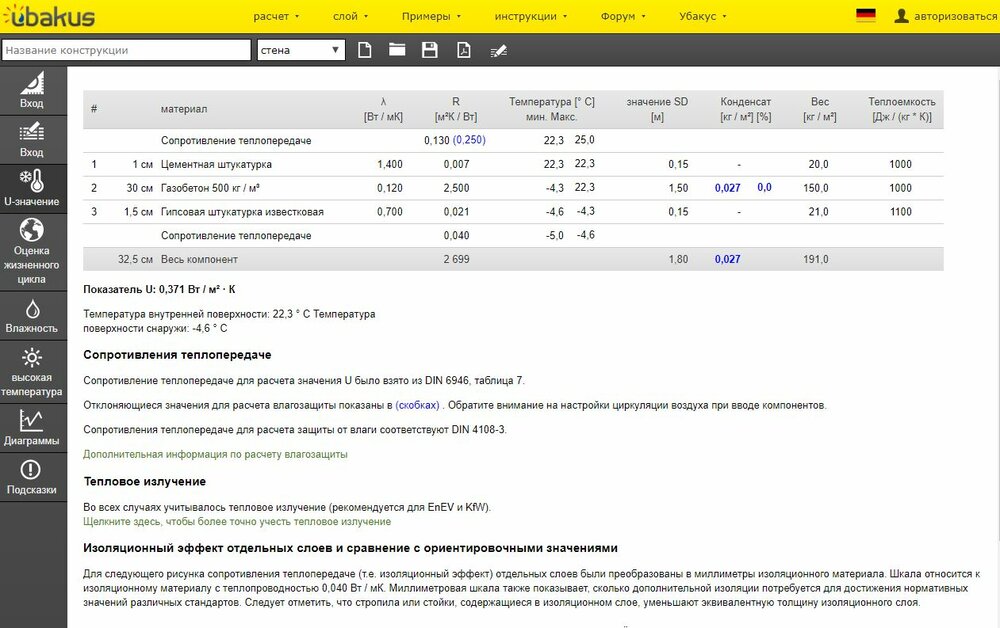Open Дополнительная информация по расчету влагозащиты link
The width and height of the screenshot is (1000, 628).
pos(215,454)
